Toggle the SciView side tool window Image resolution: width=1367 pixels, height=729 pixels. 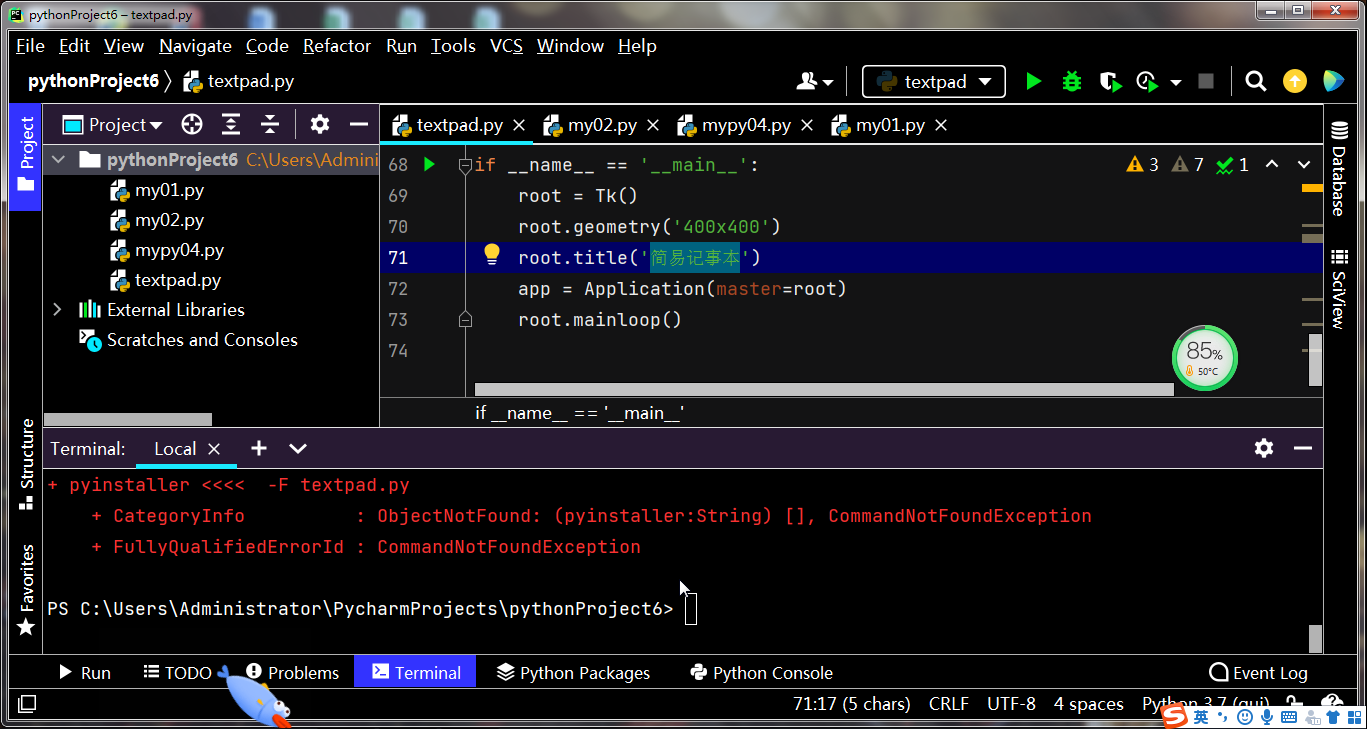pyautogui.click(x=1339, y=289)
